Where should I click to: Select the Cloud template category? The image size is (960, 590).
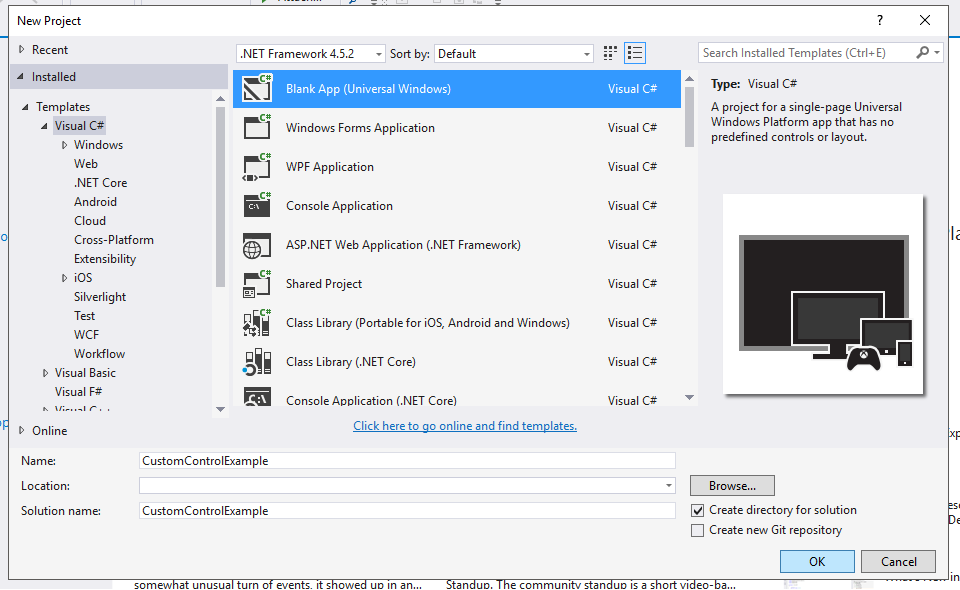click(90, 220)
